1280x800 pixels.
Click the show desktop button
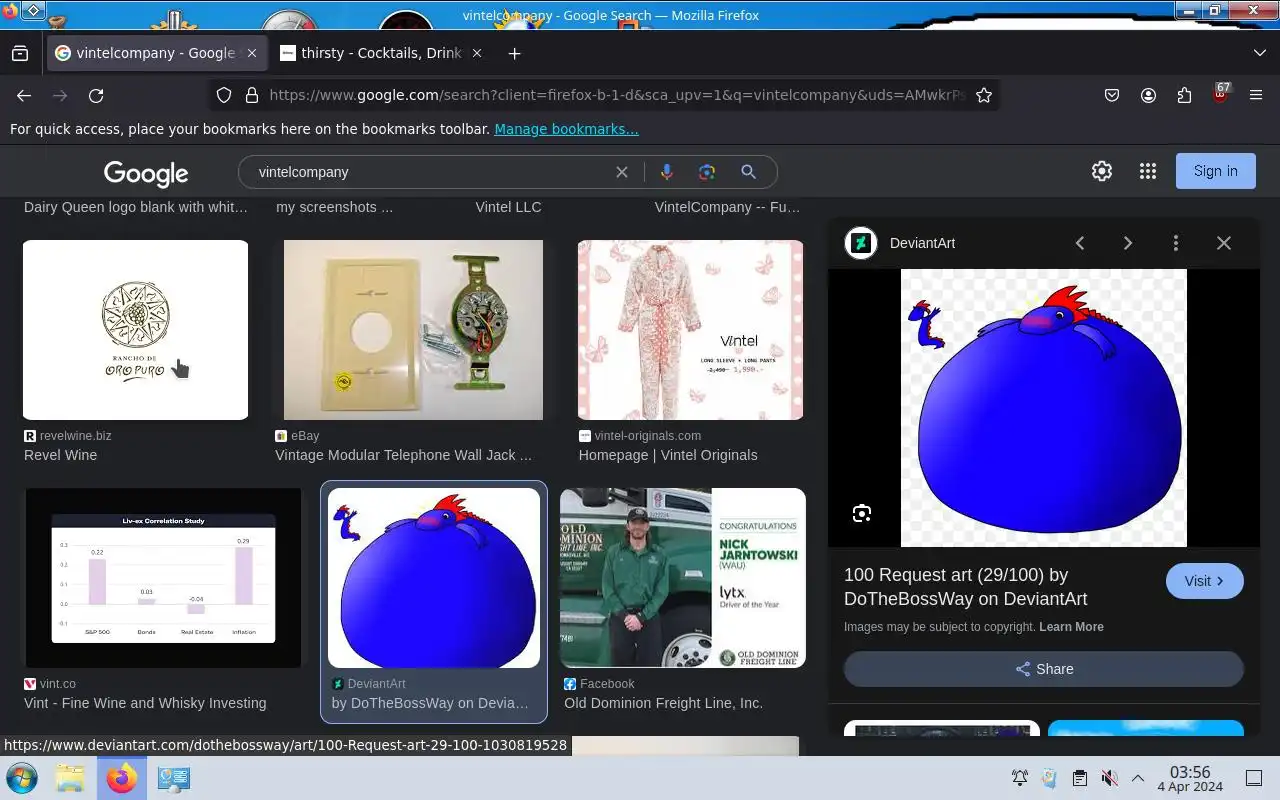pos(1254,778)
